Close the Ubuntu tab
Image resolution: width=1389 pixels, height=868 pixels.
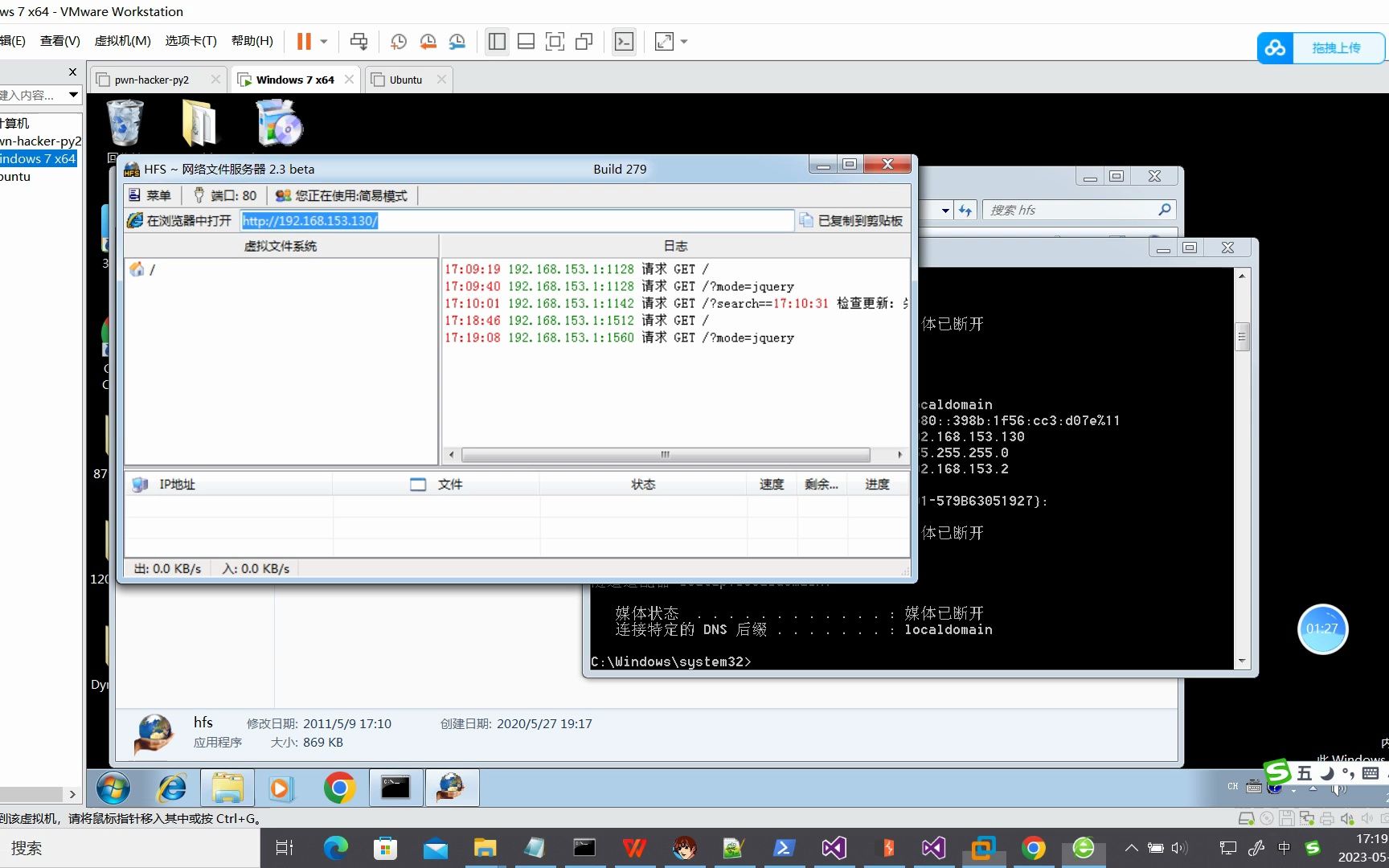click(441, 80)
